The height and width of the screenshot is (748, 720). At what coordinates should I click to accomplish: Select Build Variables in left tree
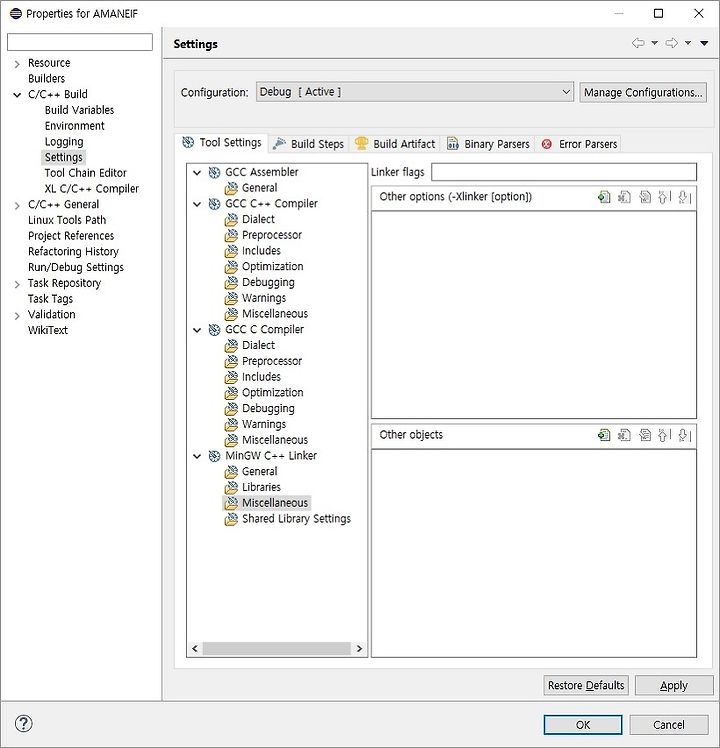(79, 110)
